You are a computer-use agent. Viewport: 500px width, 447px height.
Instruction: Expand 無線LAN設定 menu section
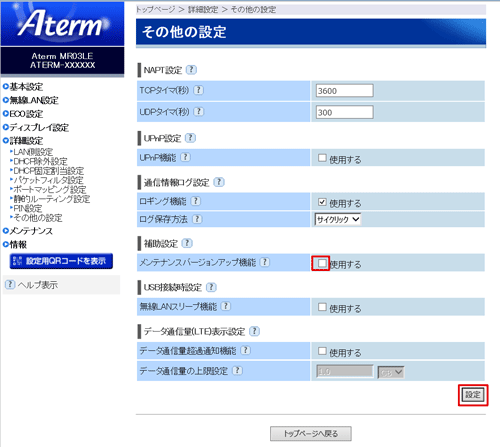31,100
